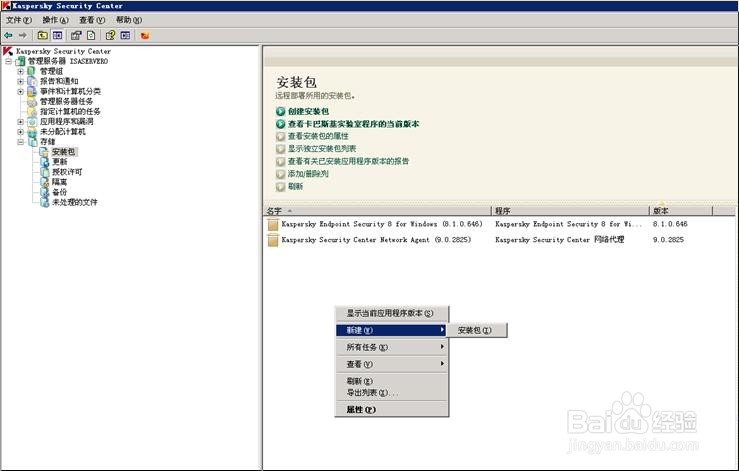Screen dimensions: 739x471
Task: Select the 存储 tree label
Action: pos(48,142)
